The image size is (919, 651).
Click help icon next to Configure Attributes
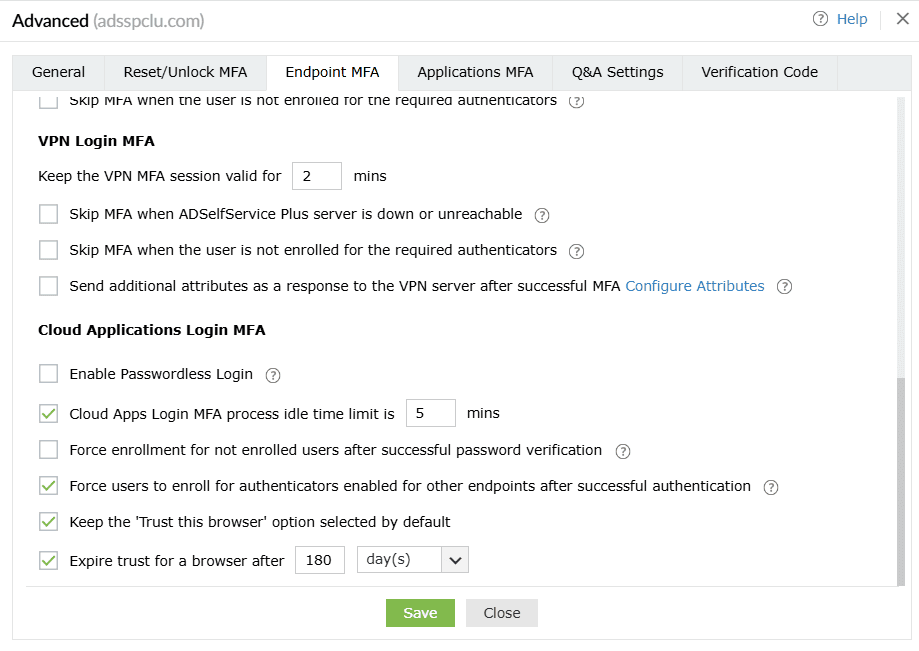(785, 287)
